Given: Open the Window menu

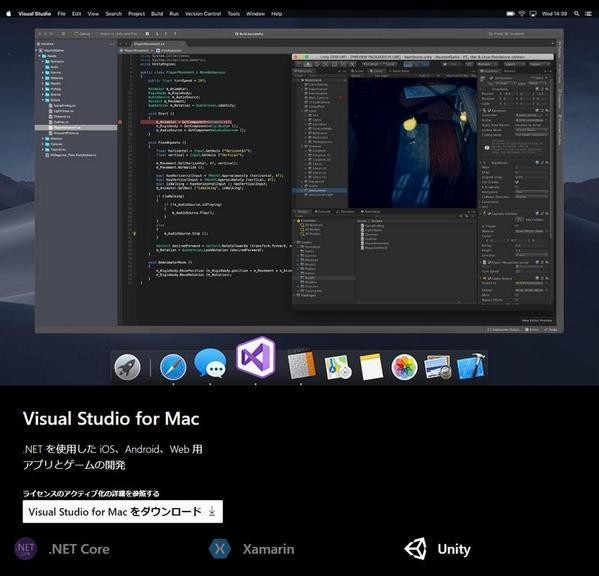Looking at the screenshot, I should [x=255, y=14].
